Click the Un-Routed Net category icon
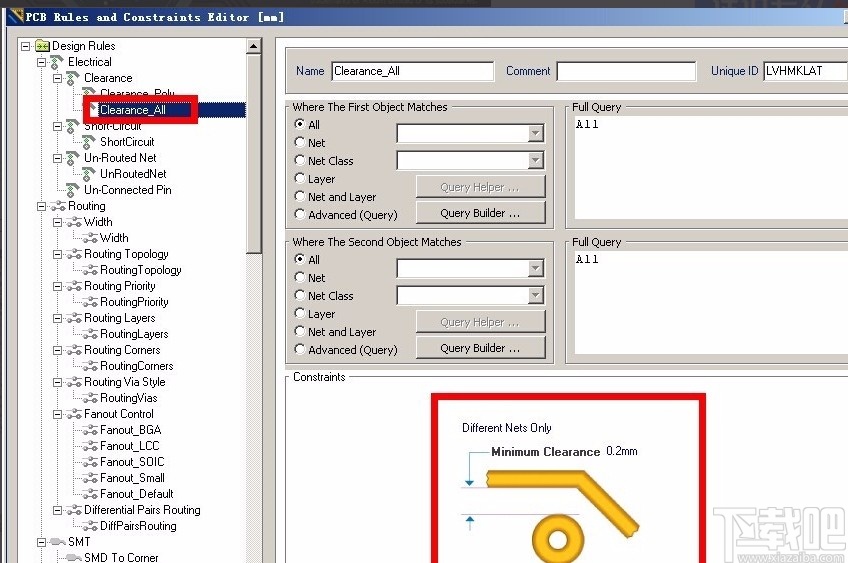Image resolution: width=848 pixels, height=563 pixels. tap(73, 158)
